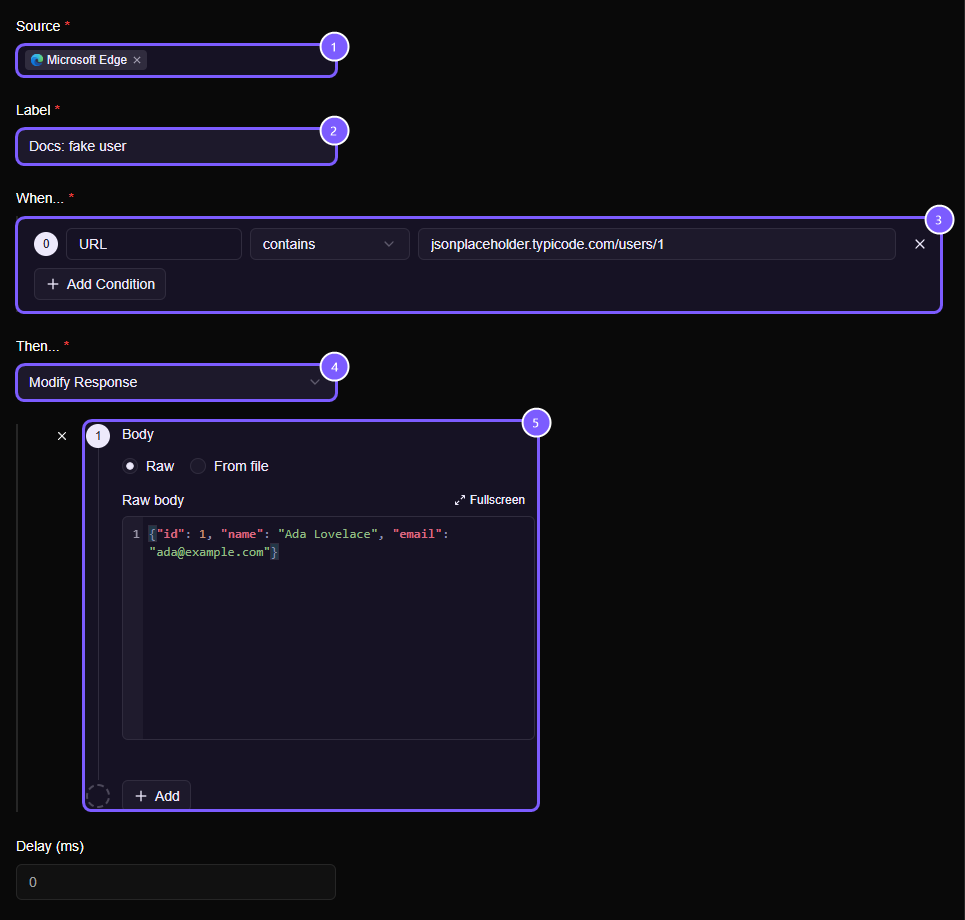Select the Raw body option
Image resolution: width=965 pixels, height=920 pixels.
[x=130, y=466]
